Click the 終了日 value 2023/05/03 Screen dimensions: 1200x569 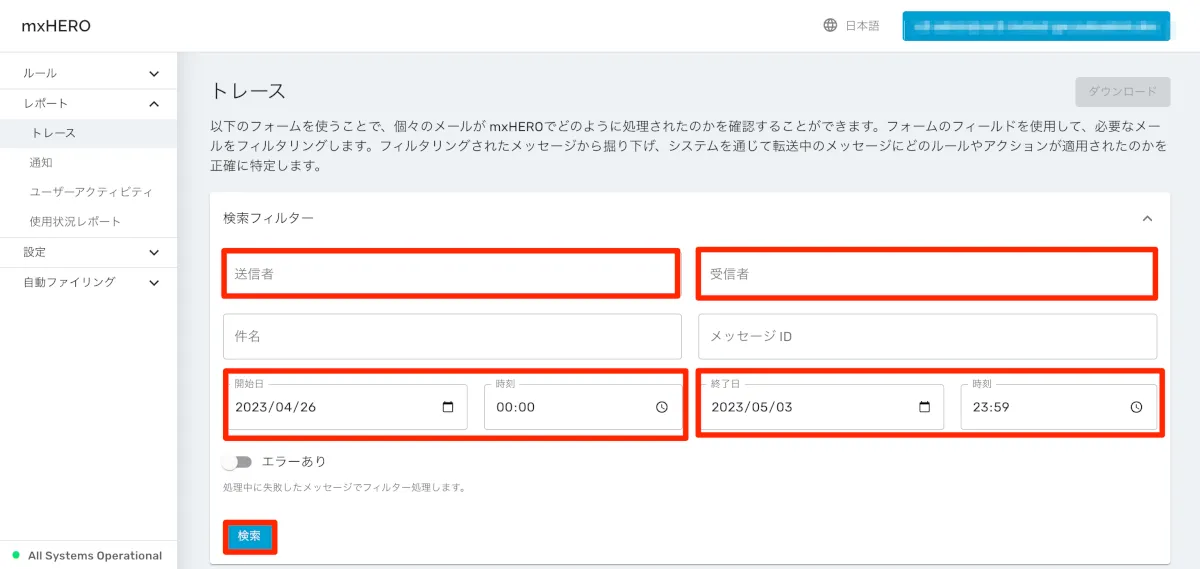click(x=752, y=407)
